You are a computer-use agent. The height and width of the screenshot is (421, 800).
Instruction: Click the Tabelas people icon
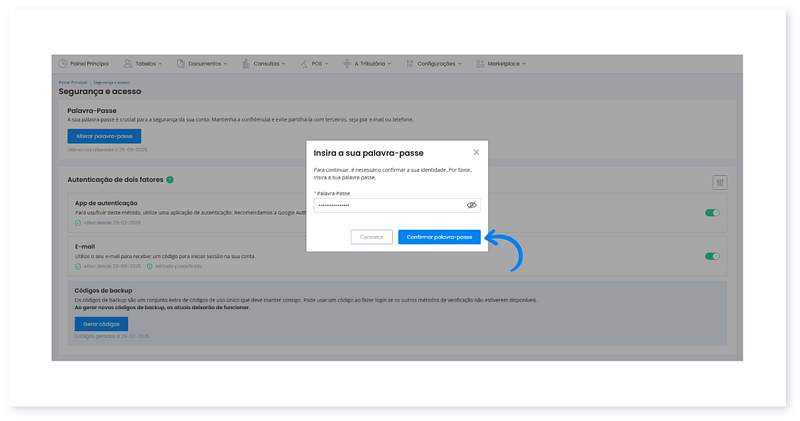tap(127, 63)
